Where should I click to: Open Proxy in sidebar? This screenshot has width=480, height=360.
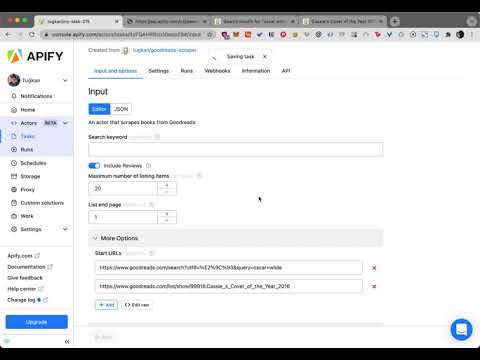point(23,189)
